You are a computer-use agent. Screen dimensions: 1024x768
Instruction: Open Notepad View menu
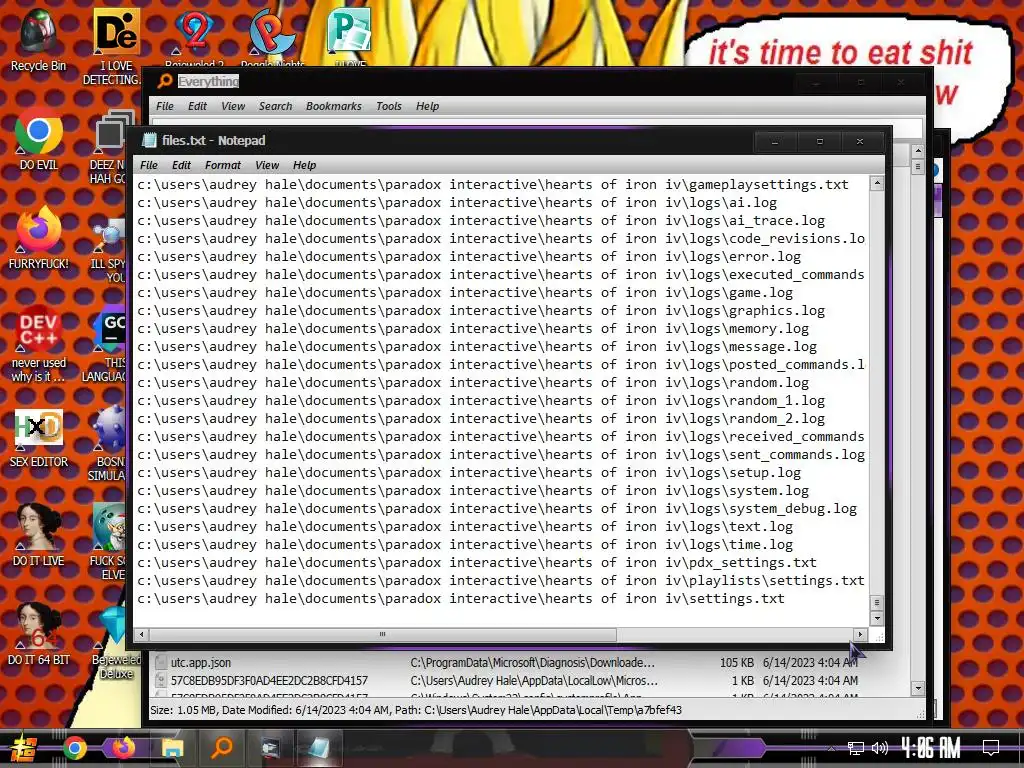(x=266, y=165)
